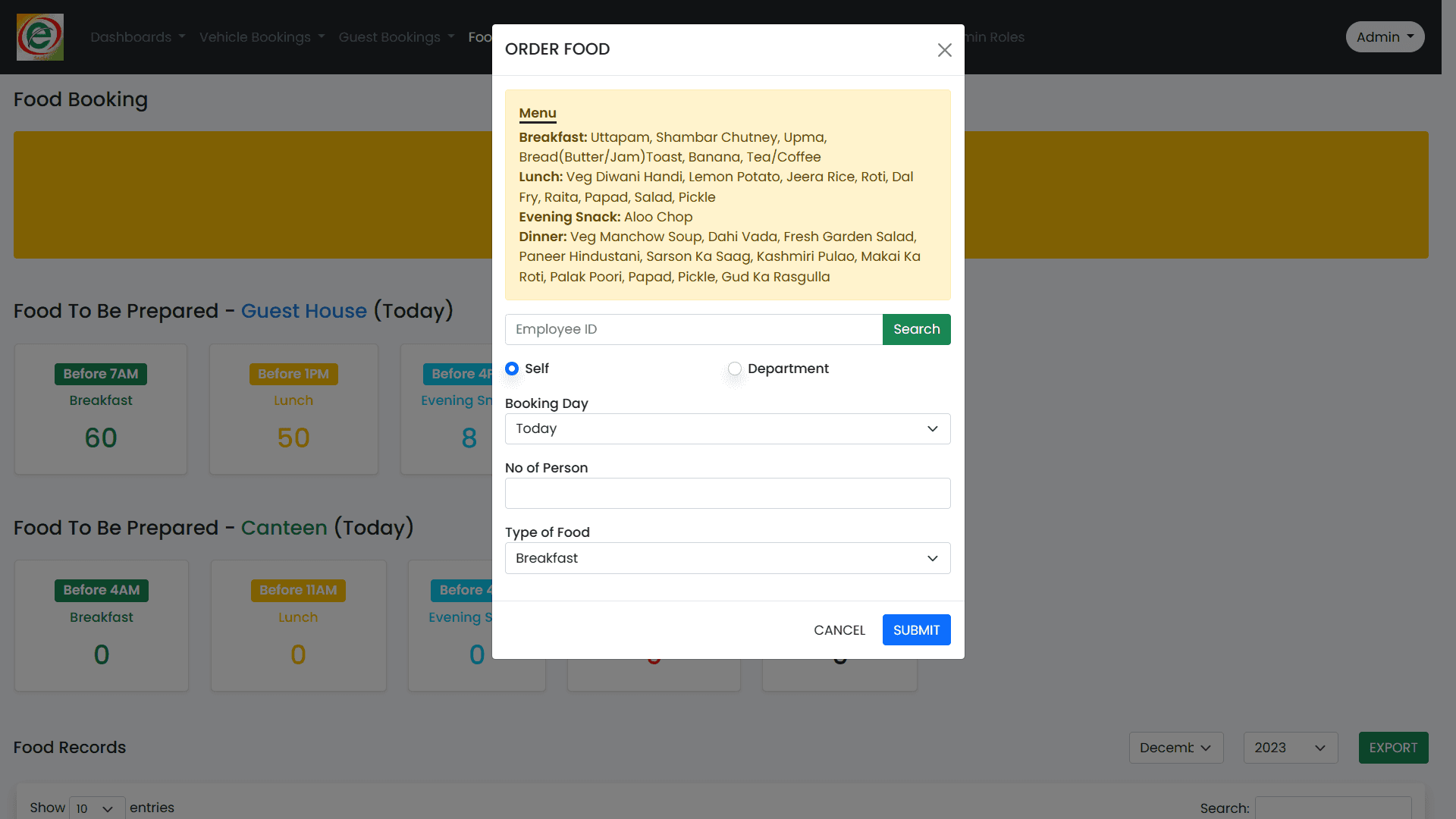Screen dimensions: 1456x819
Task: Select the Department radio button
Action: 734,369
